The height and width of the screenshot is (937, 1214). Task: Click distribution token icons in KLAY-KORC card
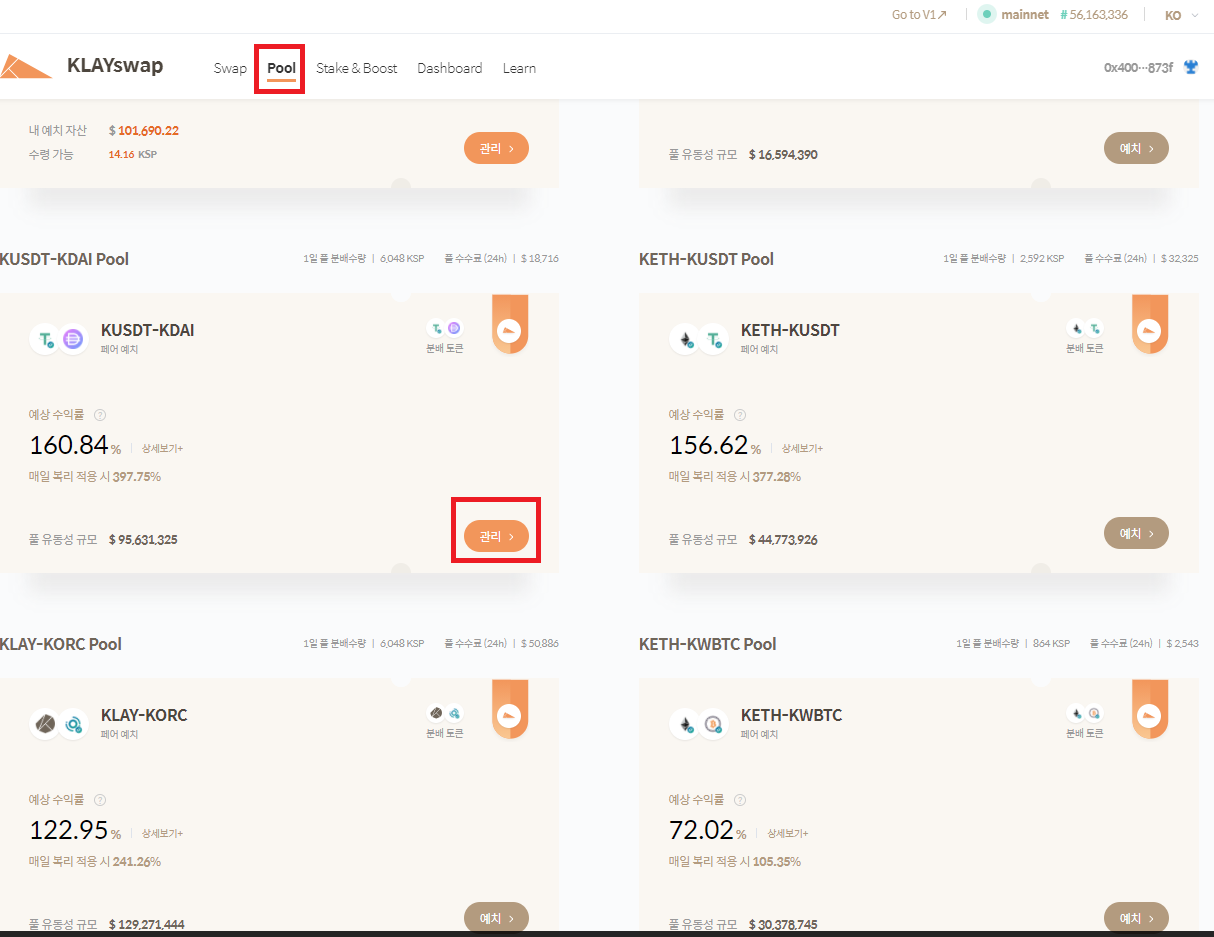[445, 713]
